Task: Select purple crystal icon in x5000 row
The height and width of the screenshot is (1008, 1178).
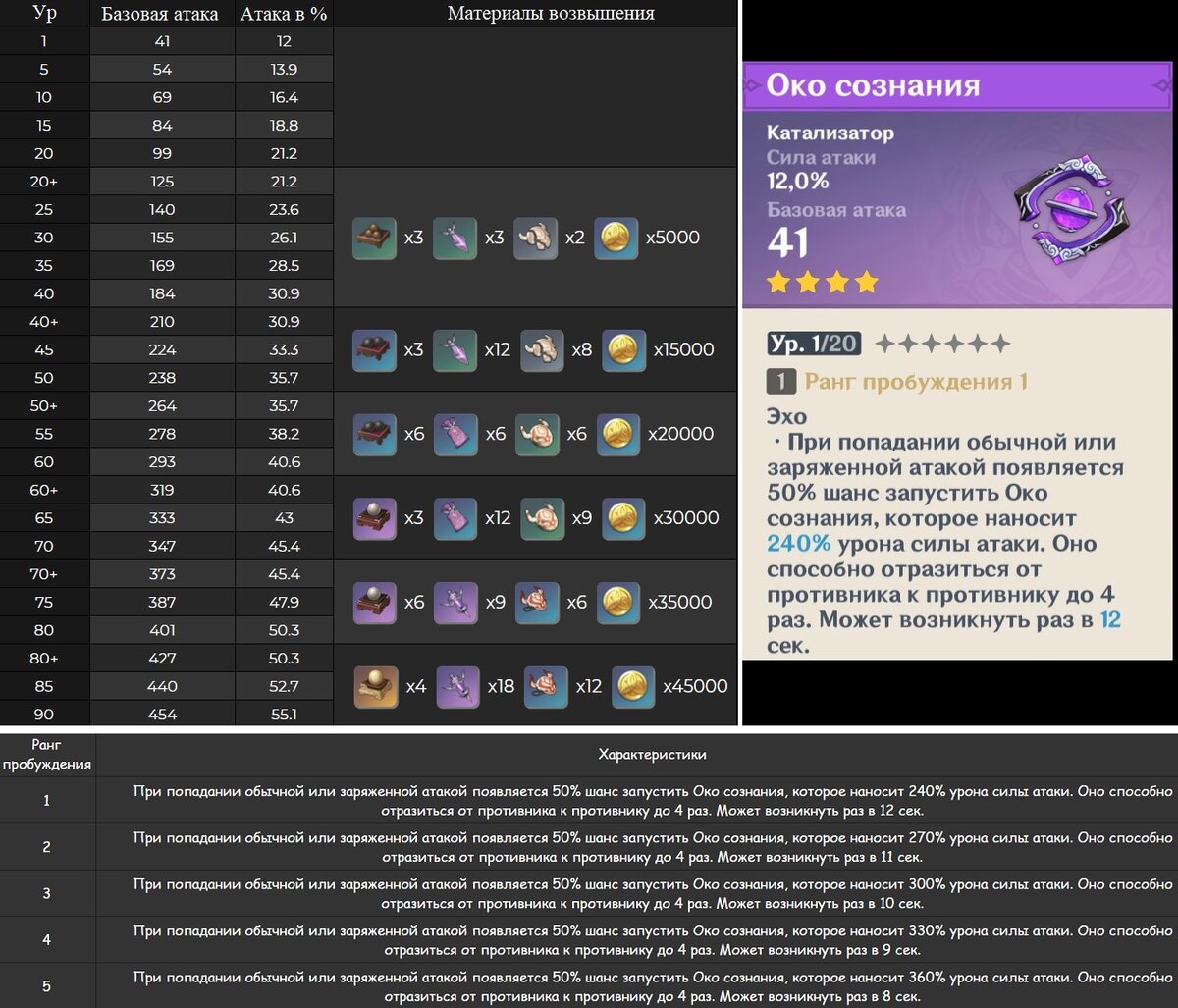Action: point(455,239)
